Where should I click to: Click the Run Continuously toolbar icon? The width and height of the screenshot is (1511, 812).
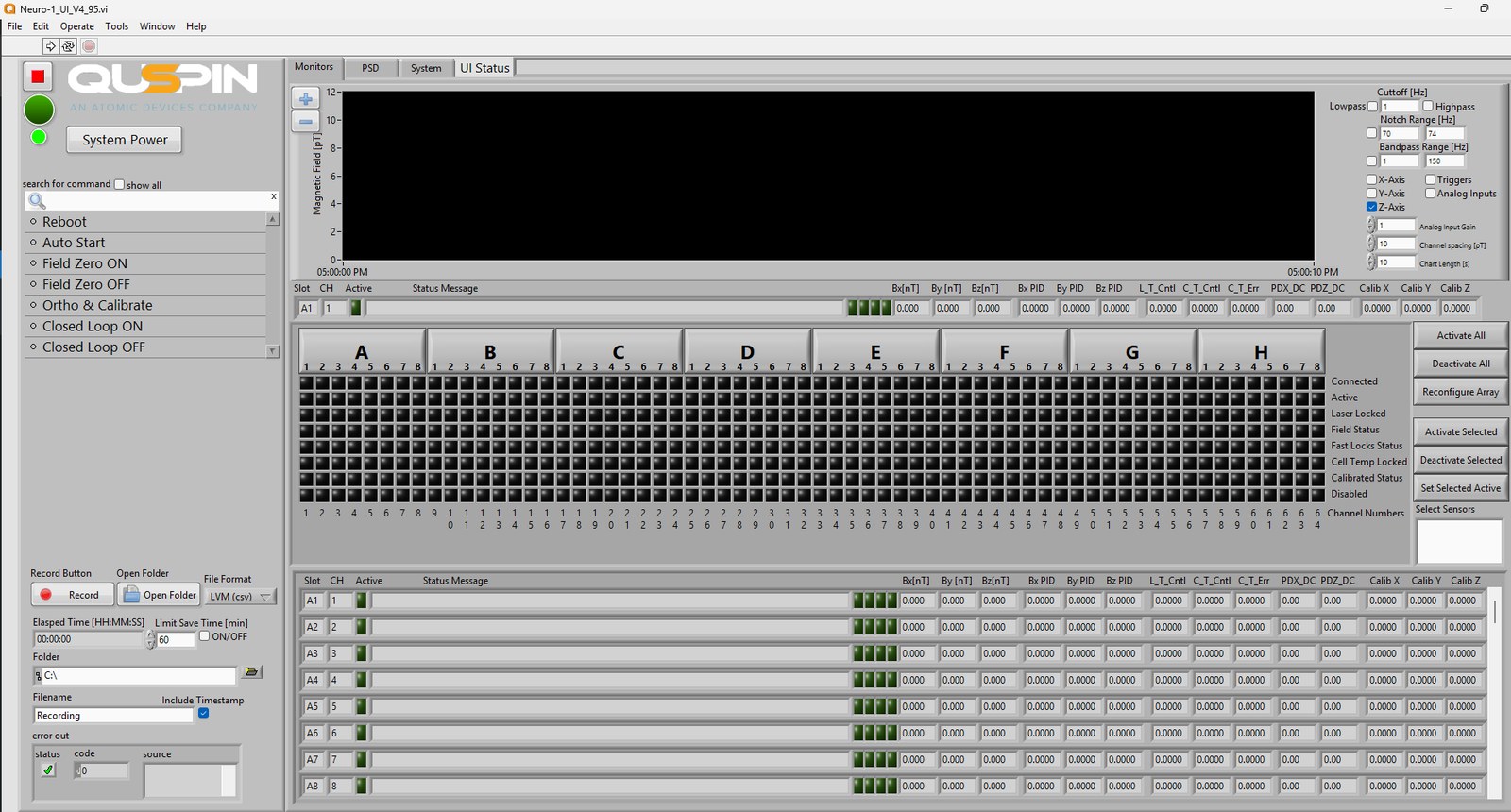pyautogui.click(x=68, y=45)
